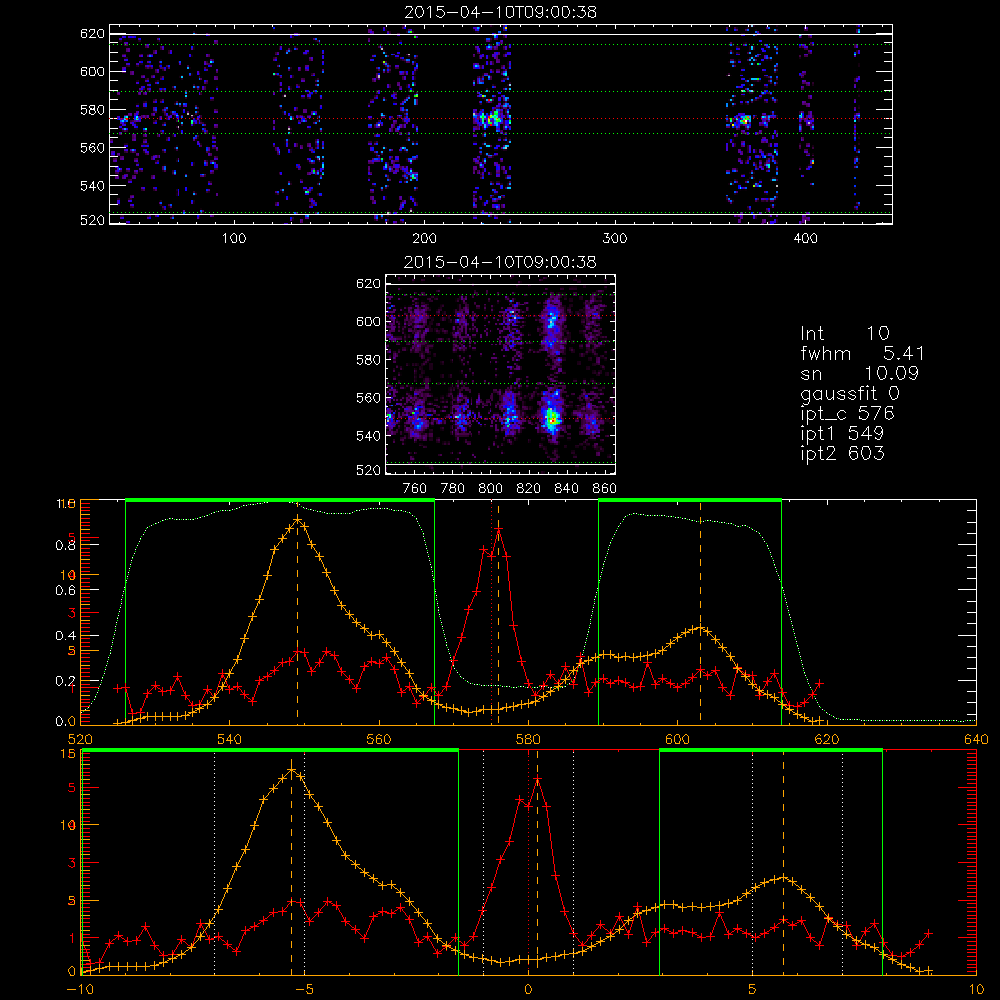Click the bright emission blob near x=235 in the top image
1000x1000 pixels.
pos(491,119)
